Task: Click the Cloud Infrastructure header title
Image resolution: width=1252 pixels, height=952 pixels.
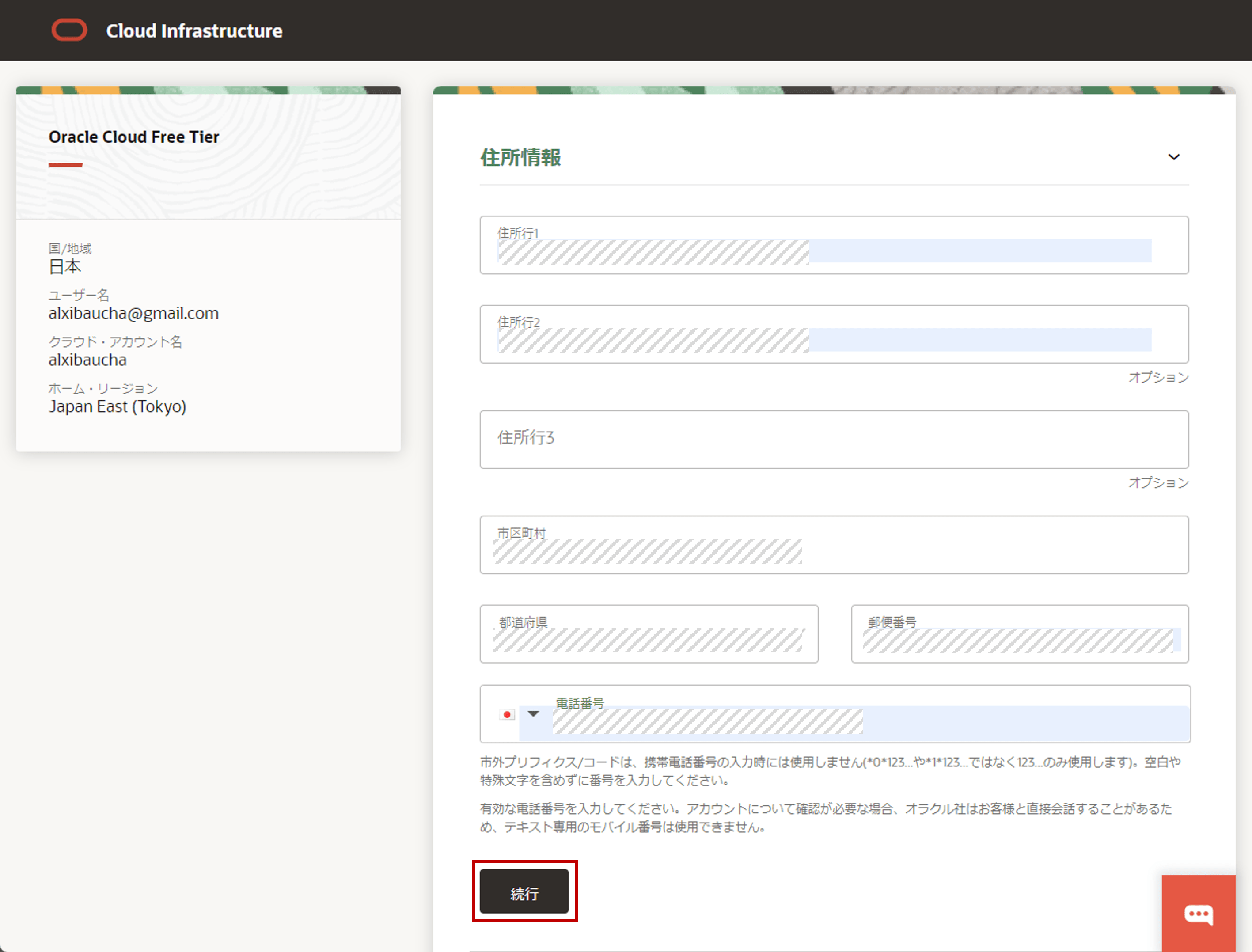Action: point(194,30)
